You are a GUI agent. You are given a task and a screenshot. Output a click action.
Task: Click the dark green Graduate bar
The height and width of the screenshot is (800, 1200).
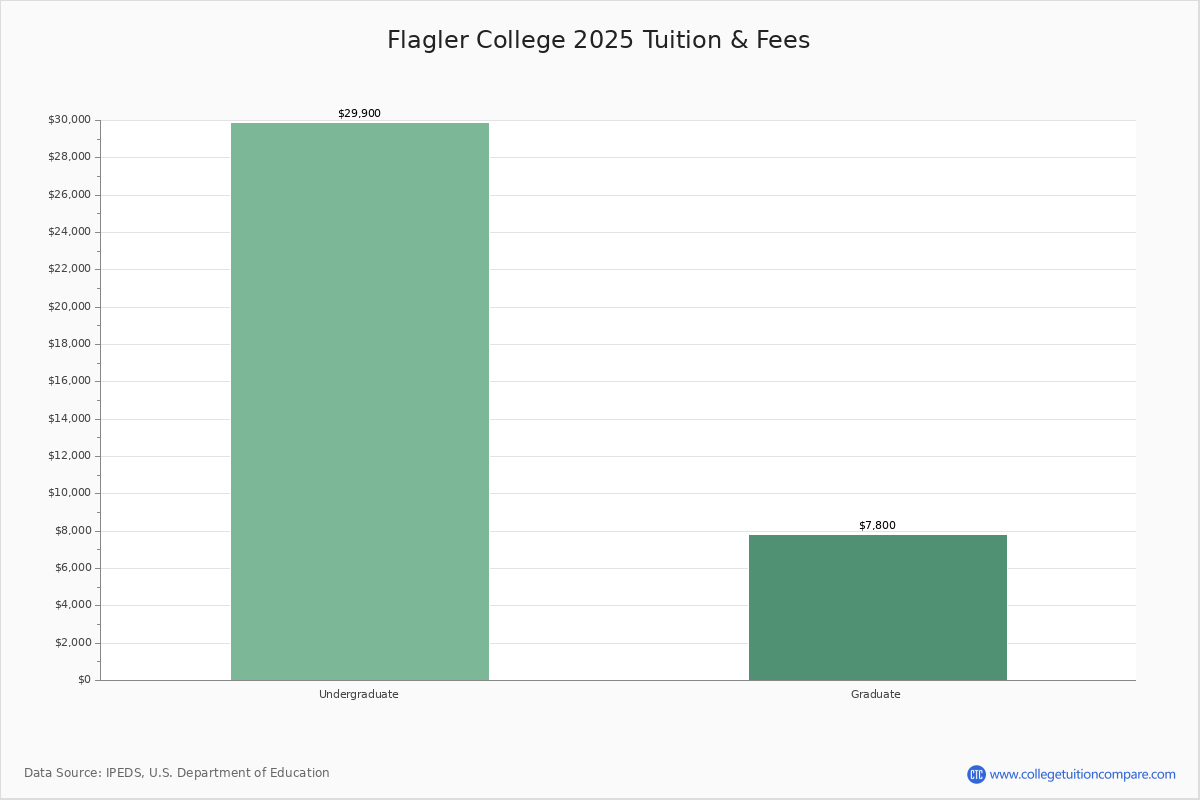(x=877, y=607)
